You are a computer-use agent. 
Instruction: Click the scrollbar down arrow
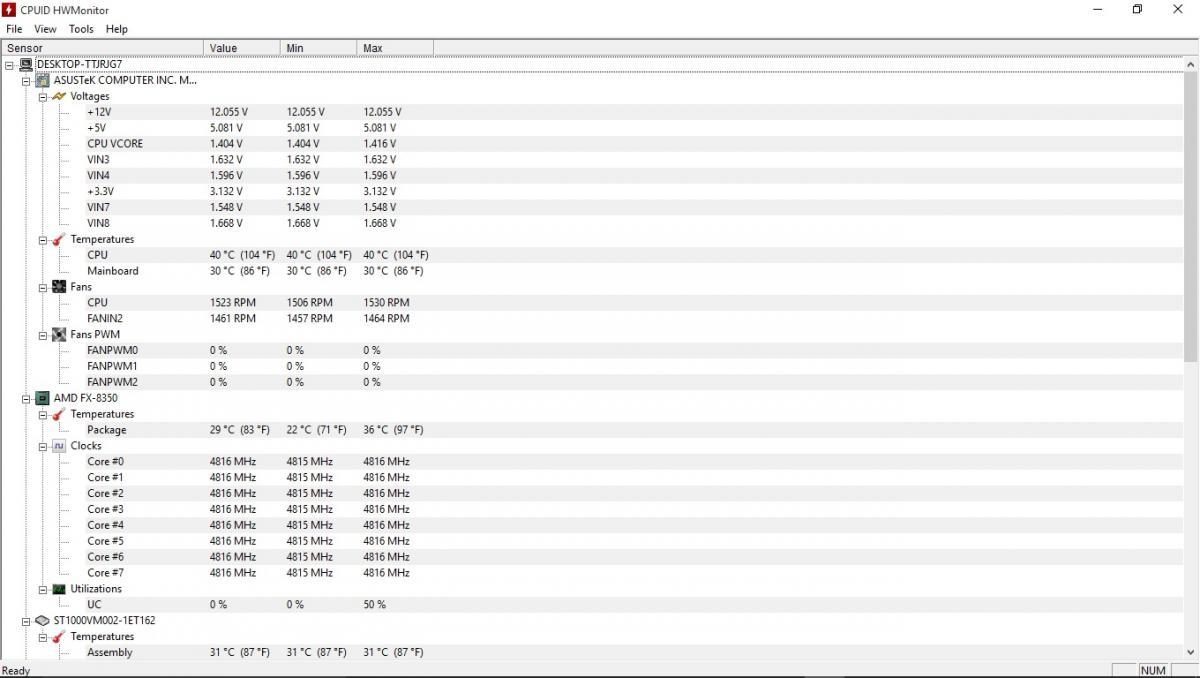pos(1191,652)
